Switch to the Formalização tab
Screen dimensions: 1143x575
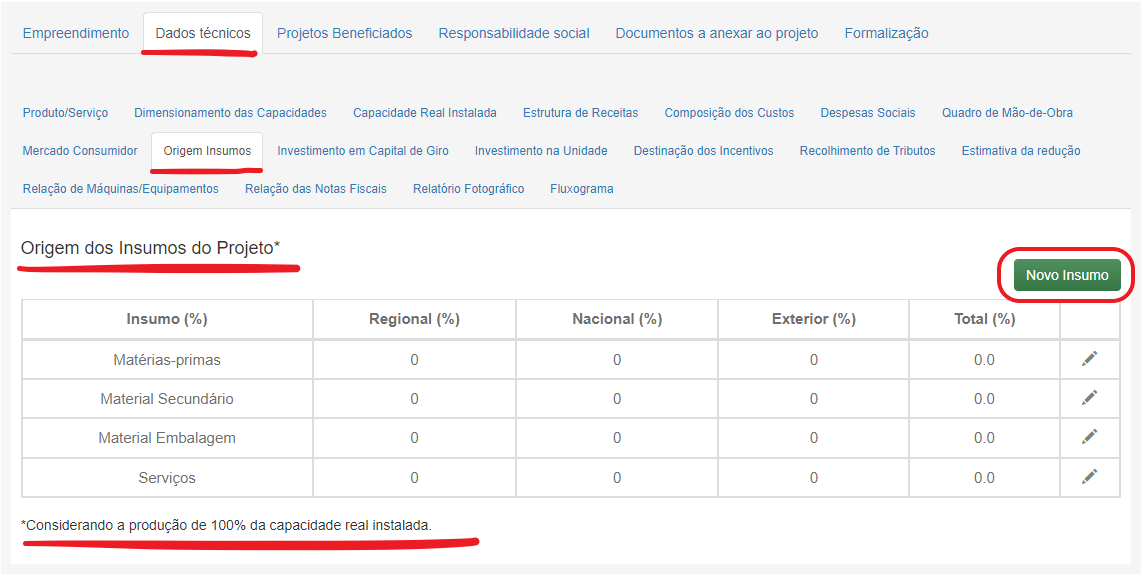886,34
